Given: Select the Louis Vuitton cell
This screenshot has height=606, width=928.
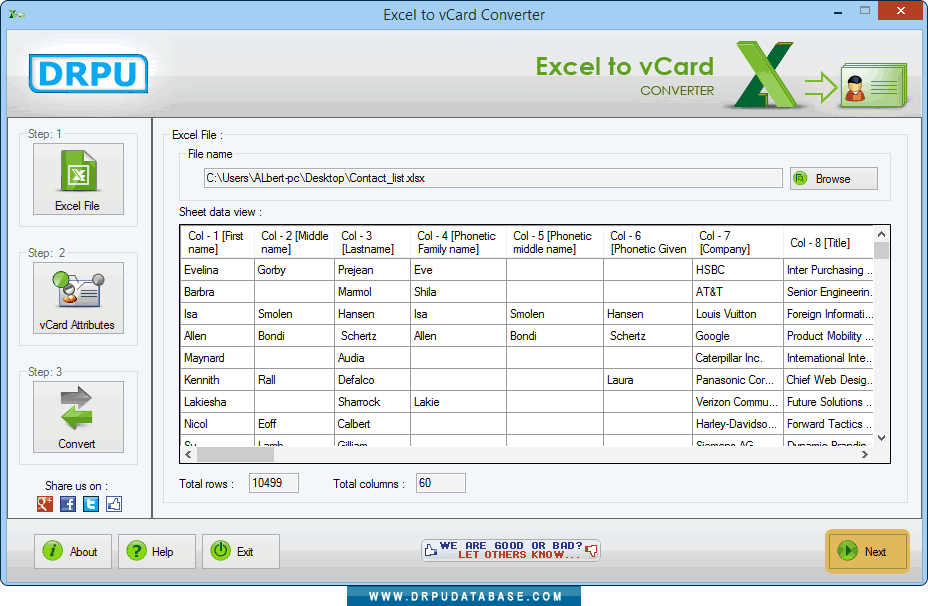Looking at the screenshot, I should click(738, 314).
